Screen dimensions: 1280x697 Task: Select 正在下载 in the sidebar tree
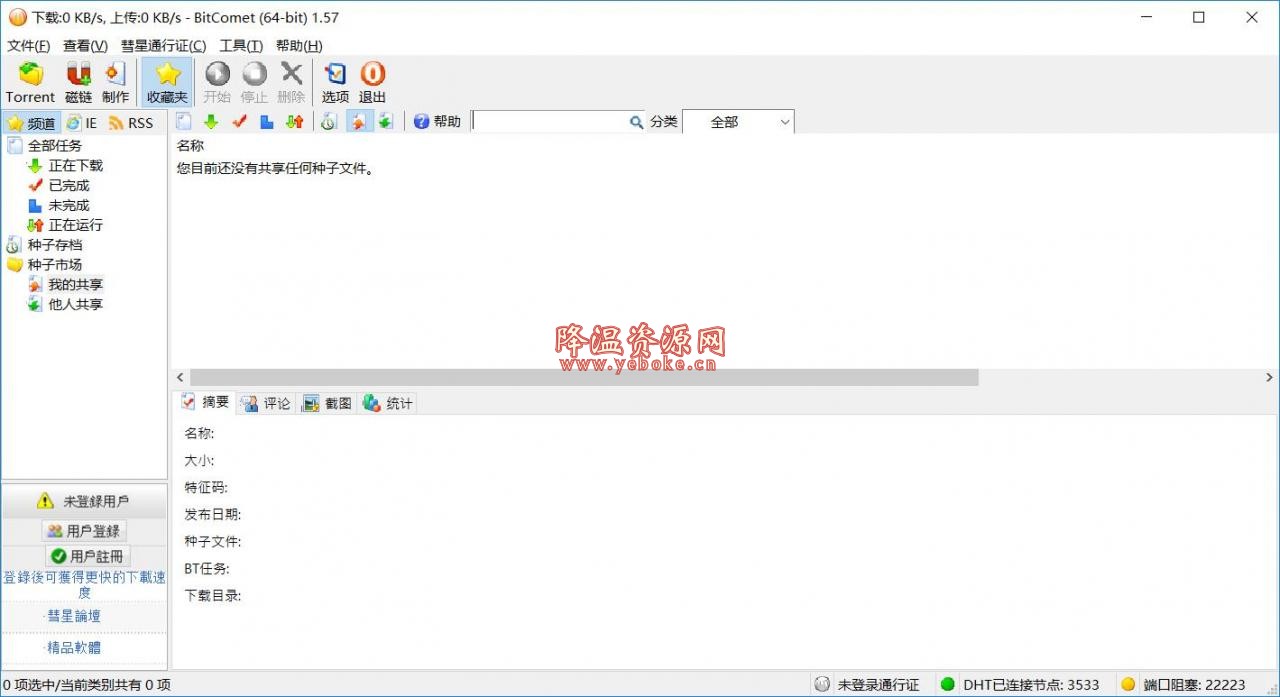[76, 166]
